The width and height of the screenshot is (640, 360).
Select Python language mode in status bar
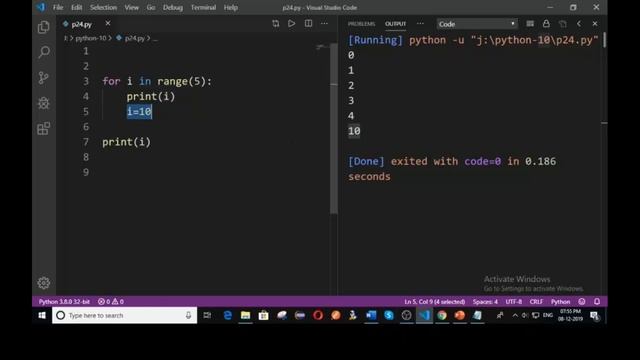560,302
